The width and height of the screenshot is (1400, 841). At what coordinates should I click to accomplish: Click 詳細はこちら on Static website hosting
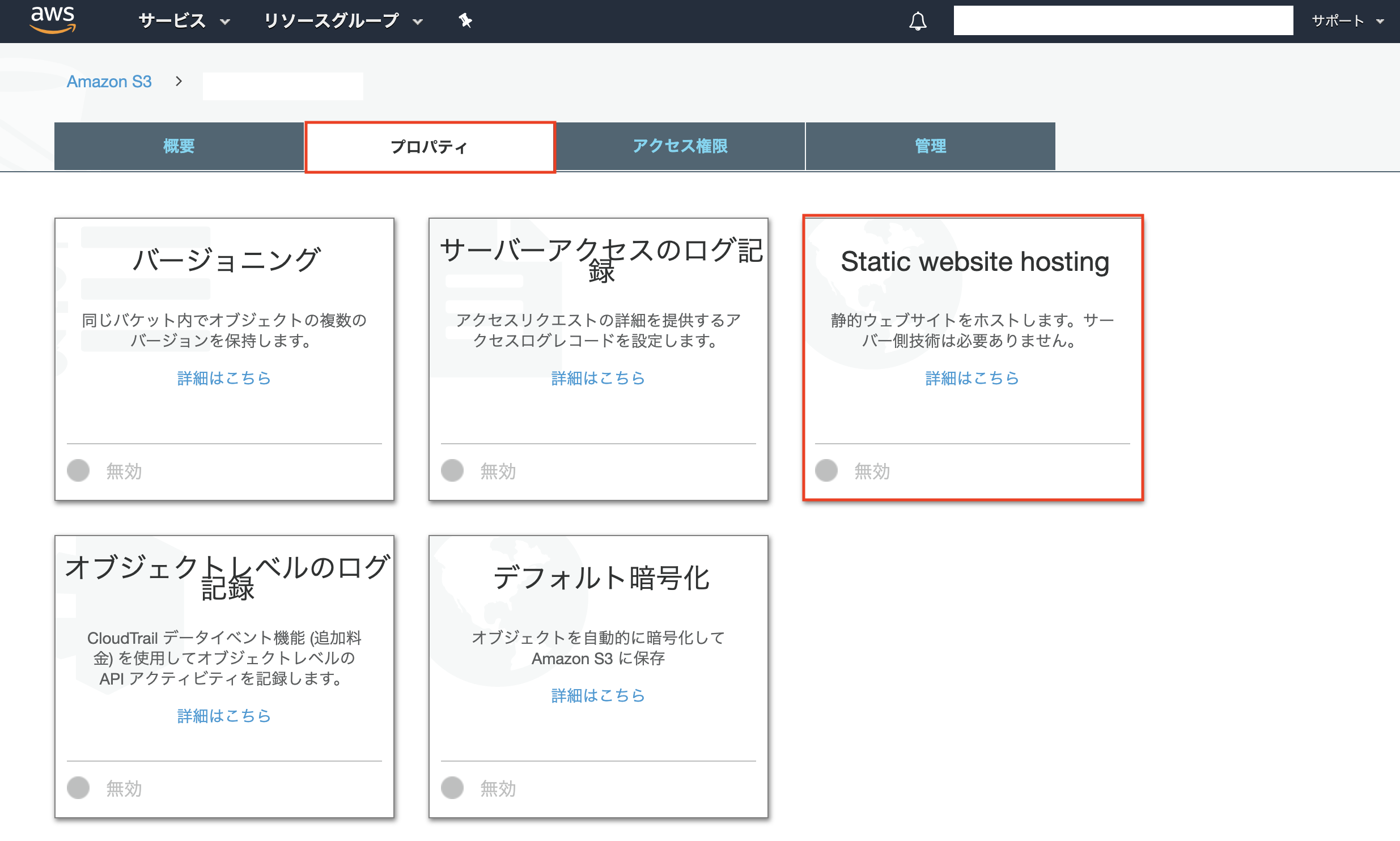[971, 379]
